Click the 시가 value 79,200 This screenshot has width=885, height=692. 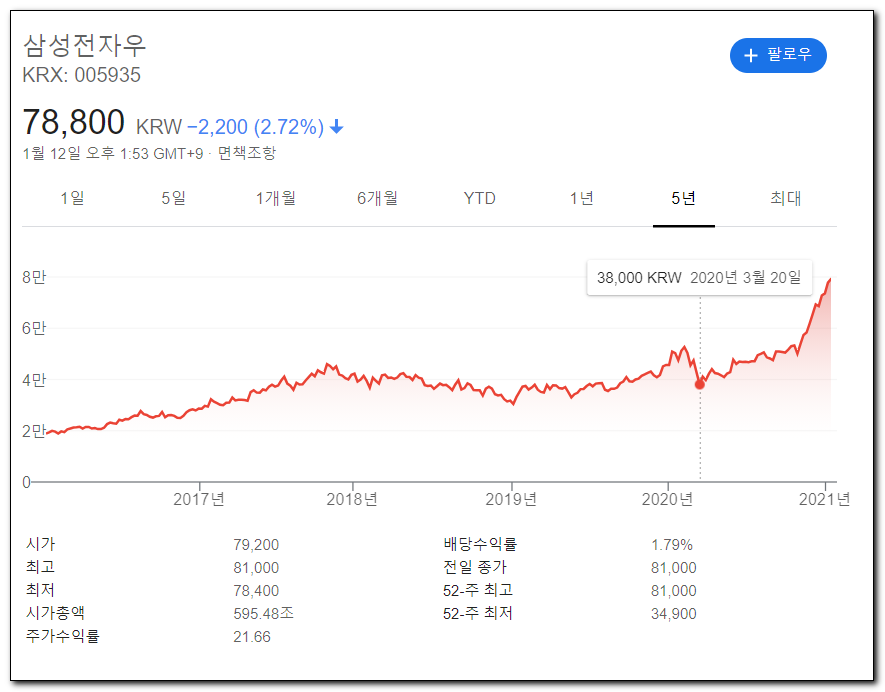tap(256, 545)
